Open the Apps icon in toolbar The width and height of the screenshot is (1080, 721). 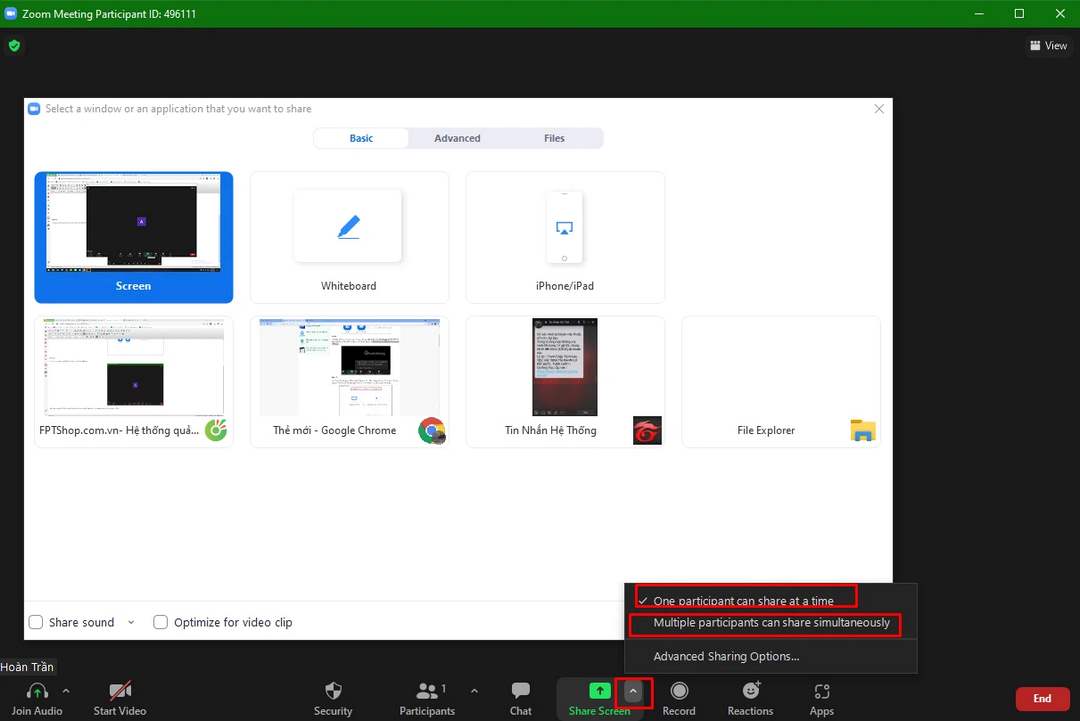click(822, 690)
